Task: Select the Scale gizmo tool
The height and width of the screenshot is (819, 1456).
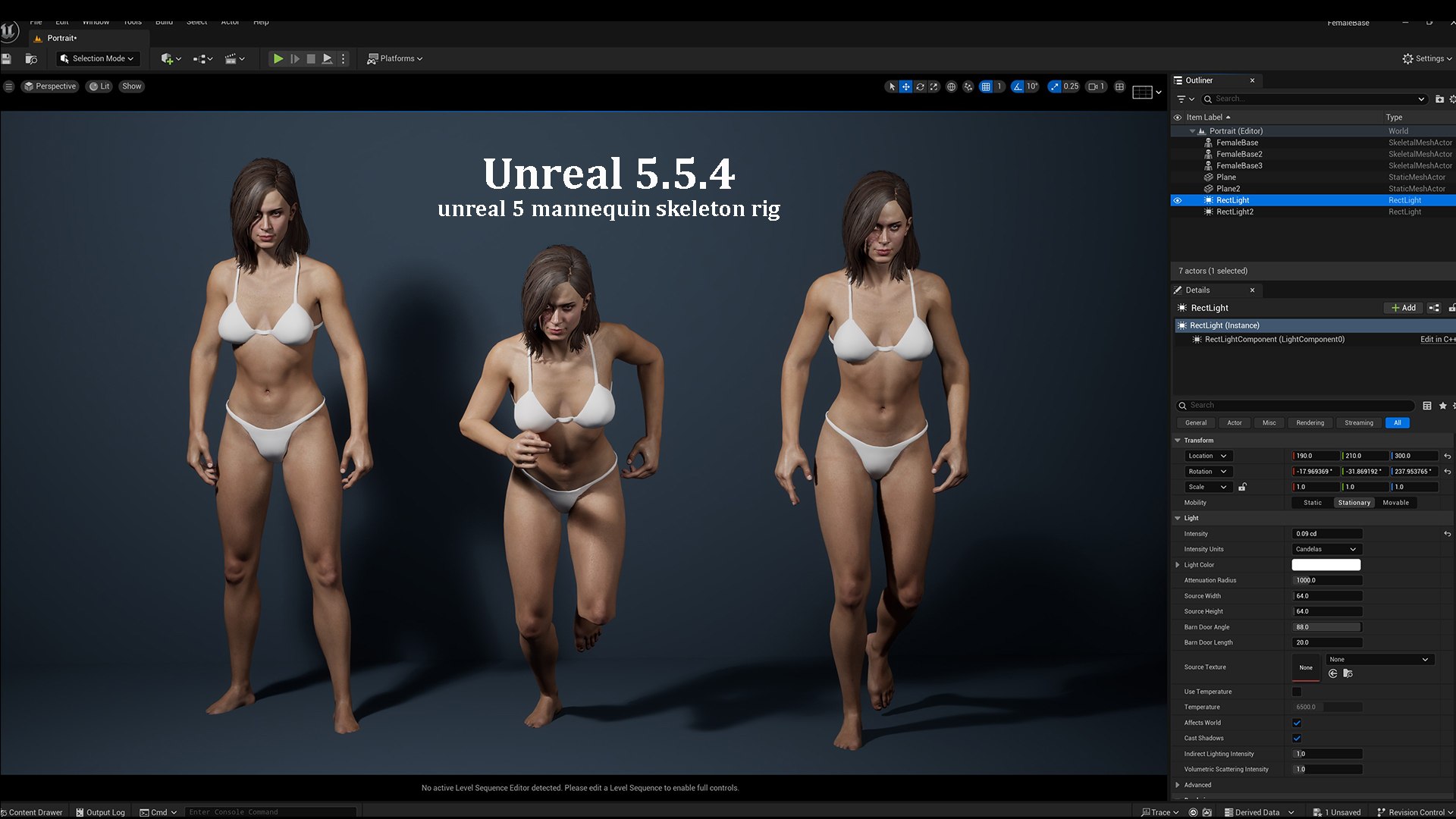Action: [934, 86]
